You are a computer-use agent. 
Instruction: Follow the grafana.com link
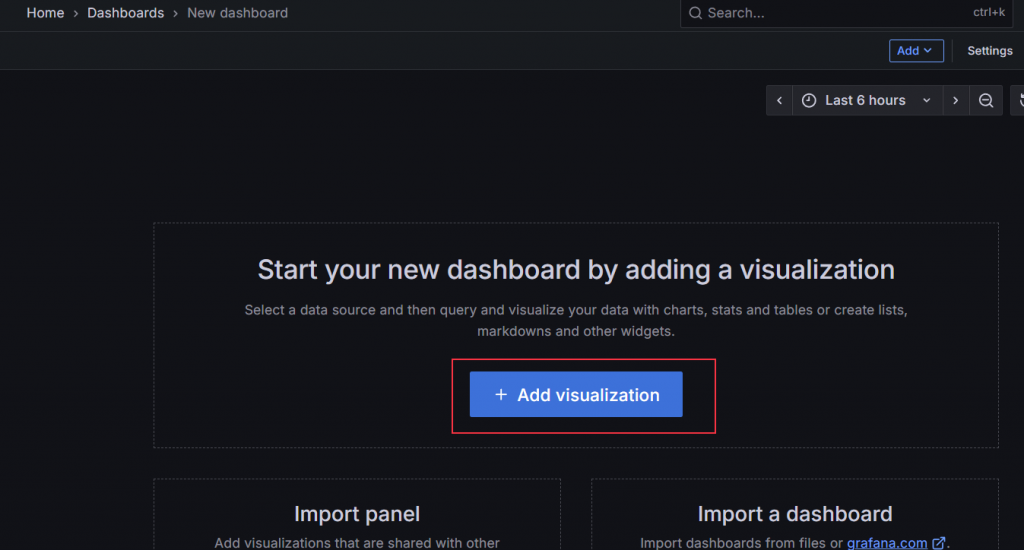point(887,543)
